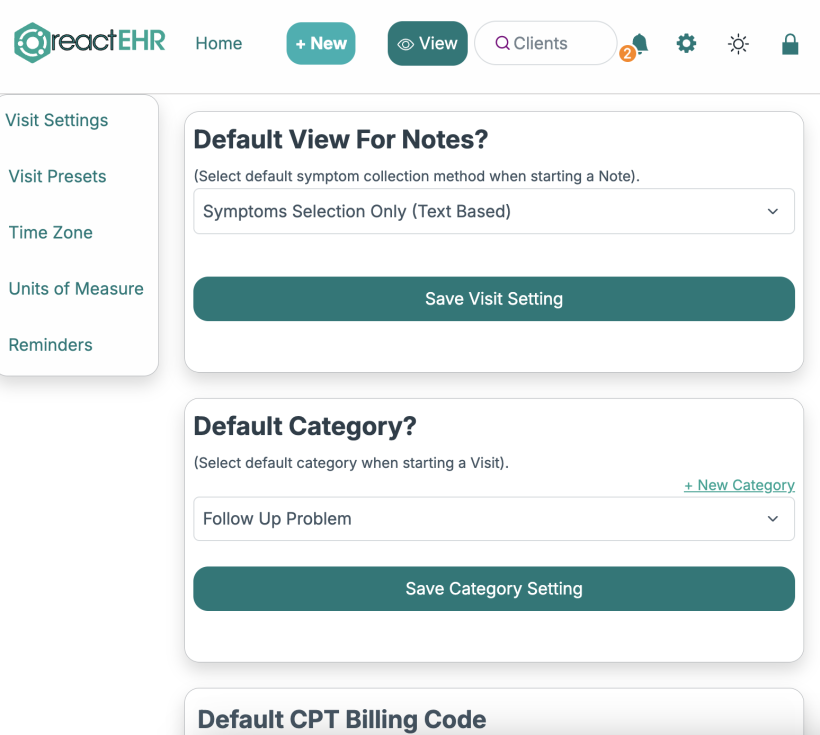
Task: Open settings via the gear icon
Action: [686, 43]
